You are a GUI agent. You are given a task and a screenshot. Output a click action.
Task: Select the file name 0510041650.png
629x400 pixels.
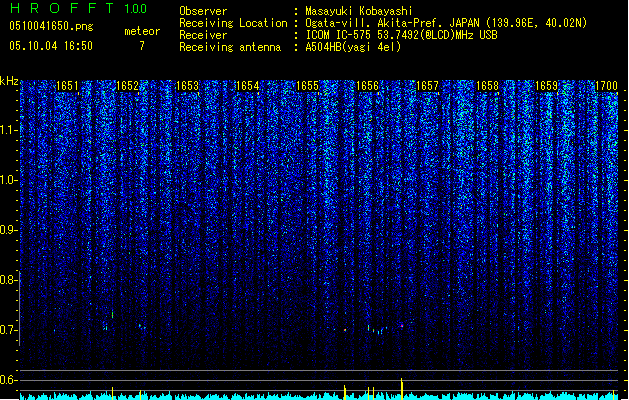51,26
